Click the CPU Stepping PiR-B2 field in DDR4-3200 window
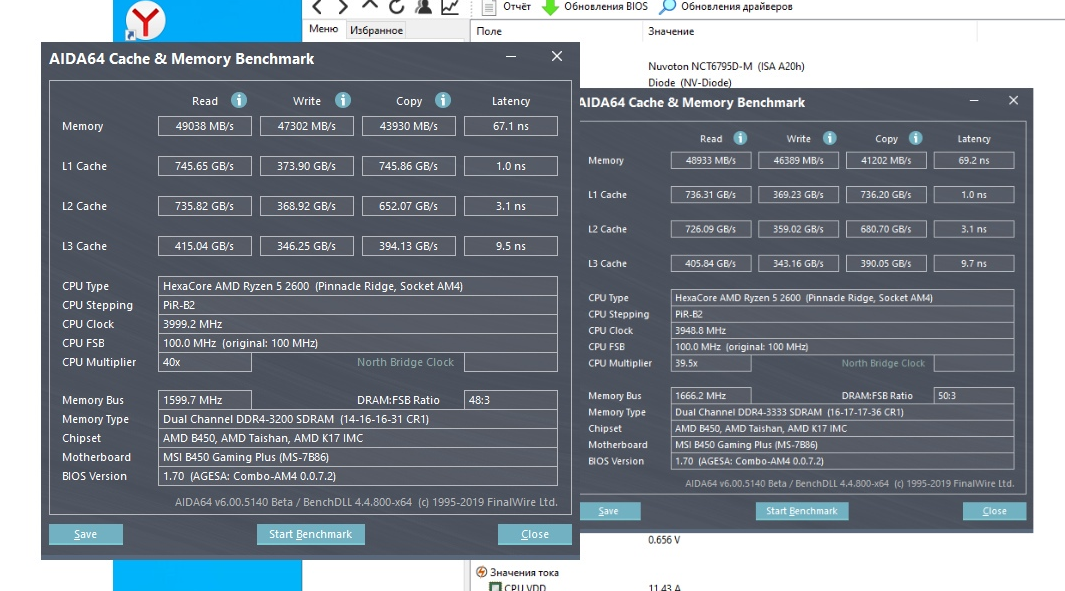Viewport: 1065px width, 591px height. (x=358, y=305)
